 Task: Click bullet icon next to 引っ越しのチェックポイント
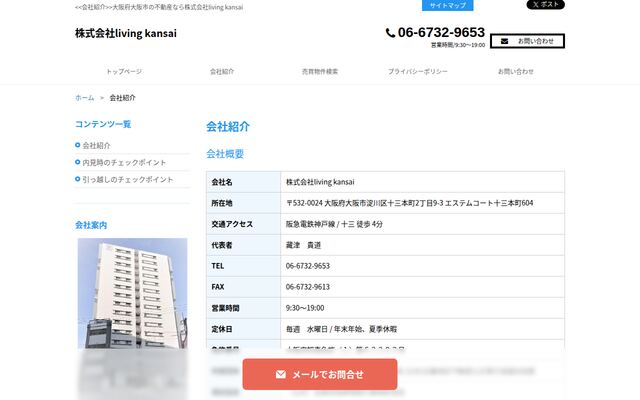(x=78, y=179)
